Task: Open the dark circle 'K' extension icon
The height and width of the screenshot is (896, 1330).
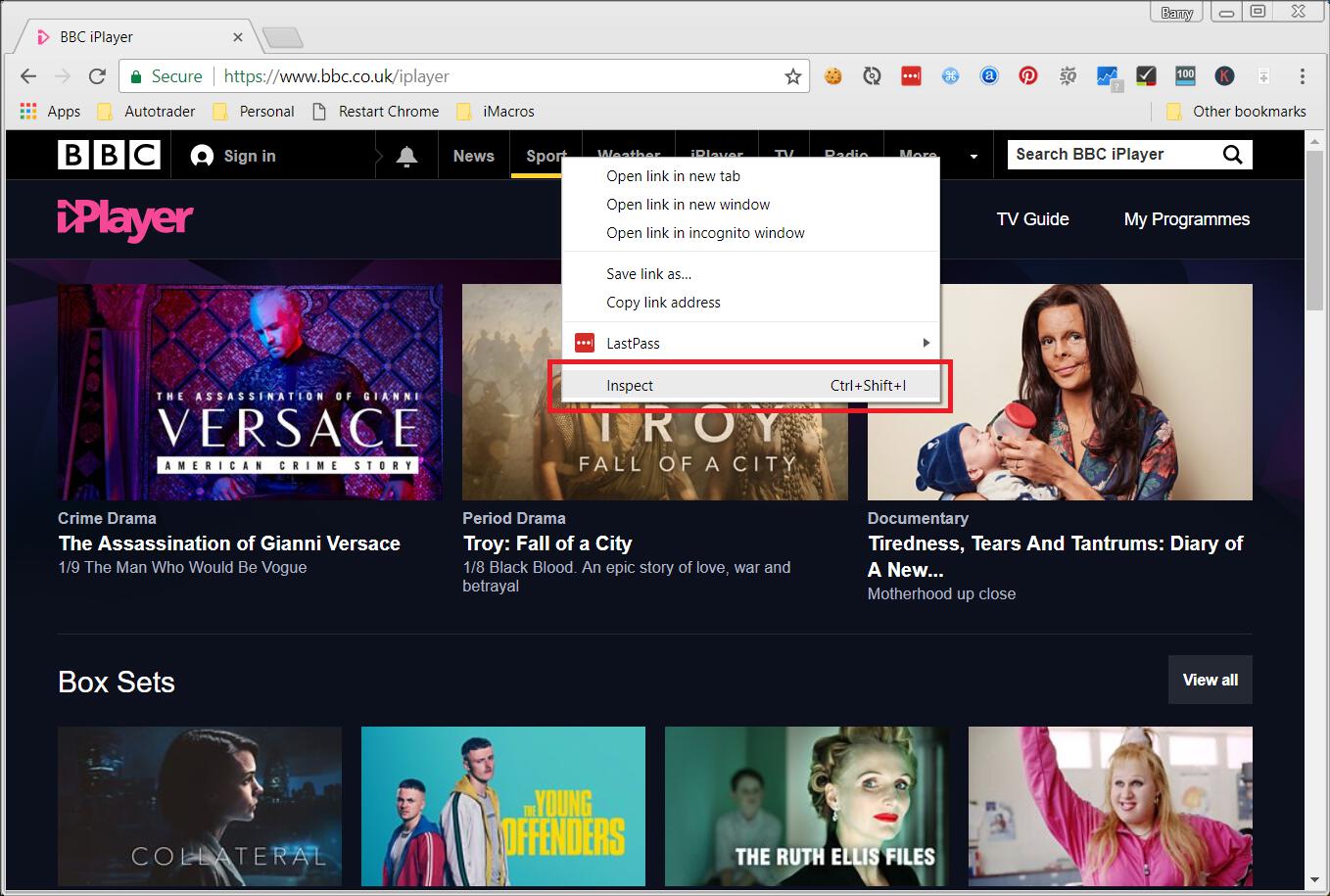Action: click(1224, 76)
